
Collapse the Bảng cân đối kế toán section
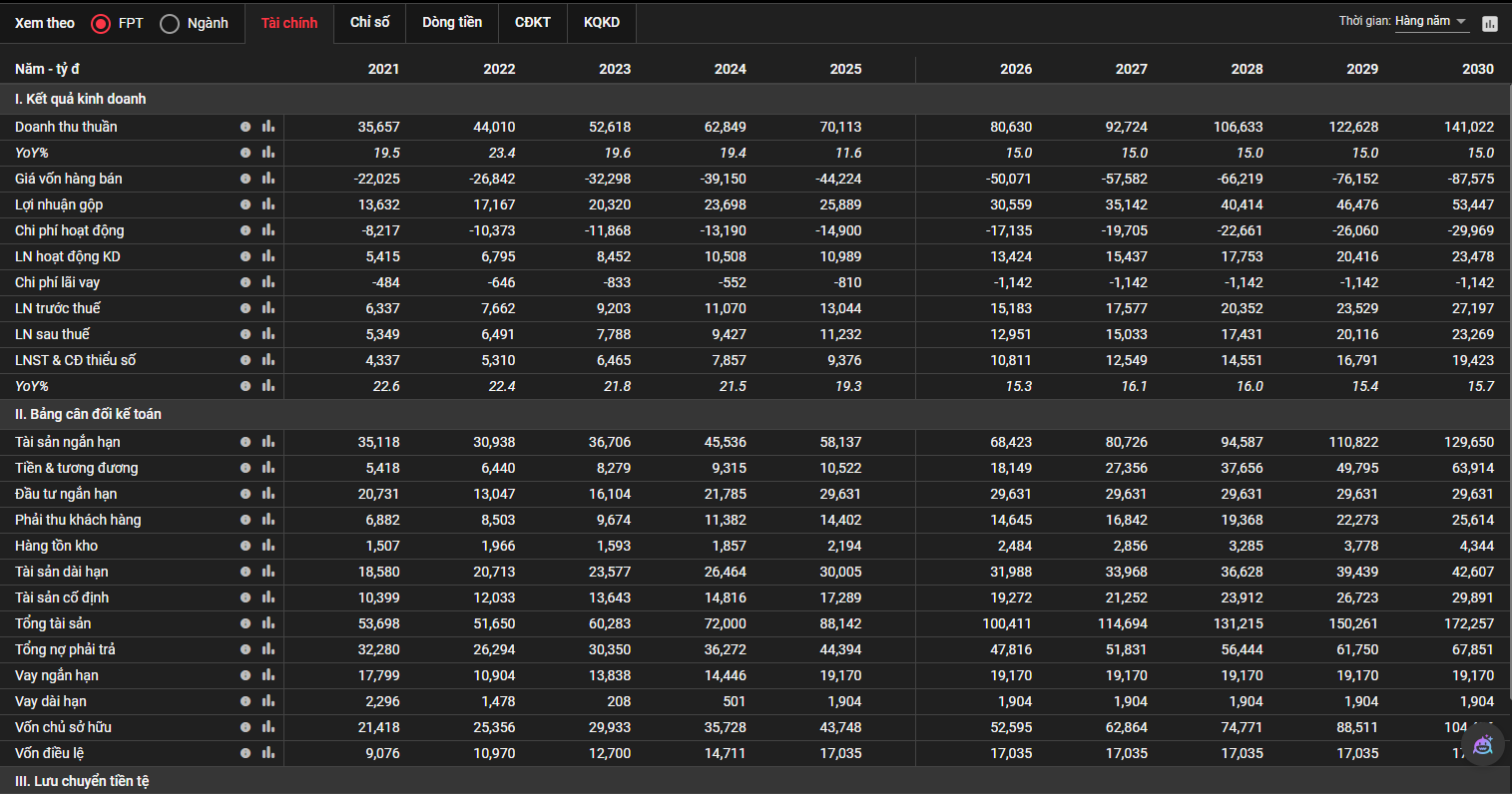[88, 414]
